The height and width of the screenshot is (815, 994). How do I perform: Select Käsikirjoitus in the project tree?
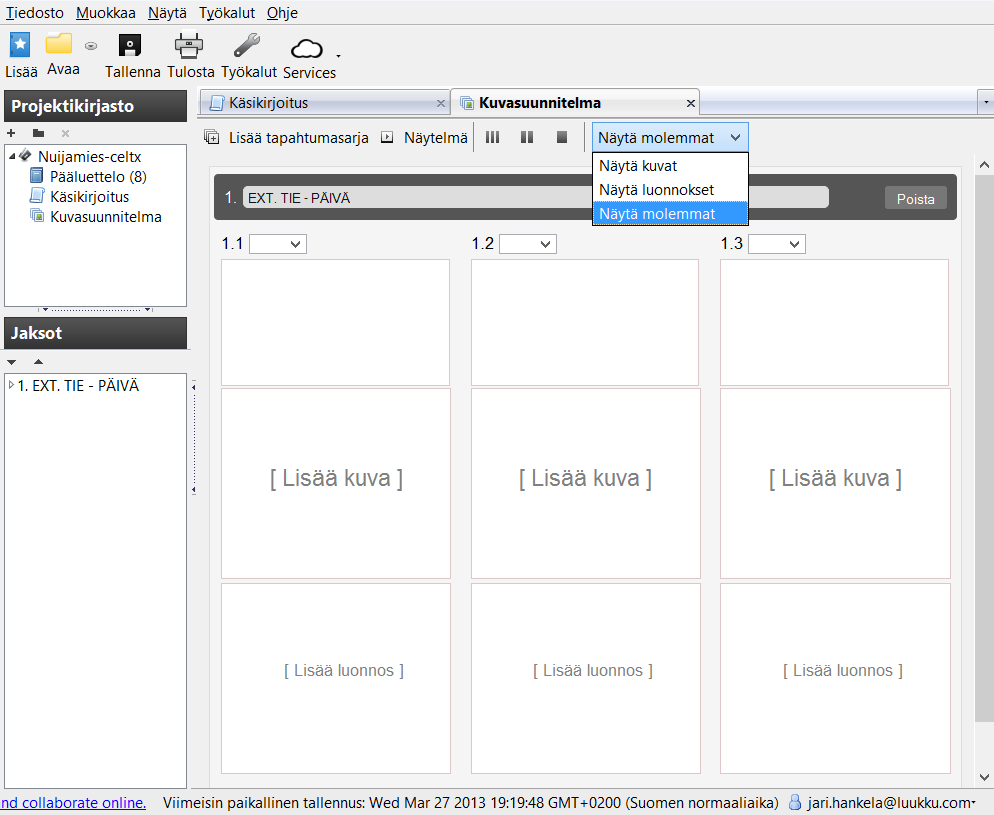click(89, 197)
